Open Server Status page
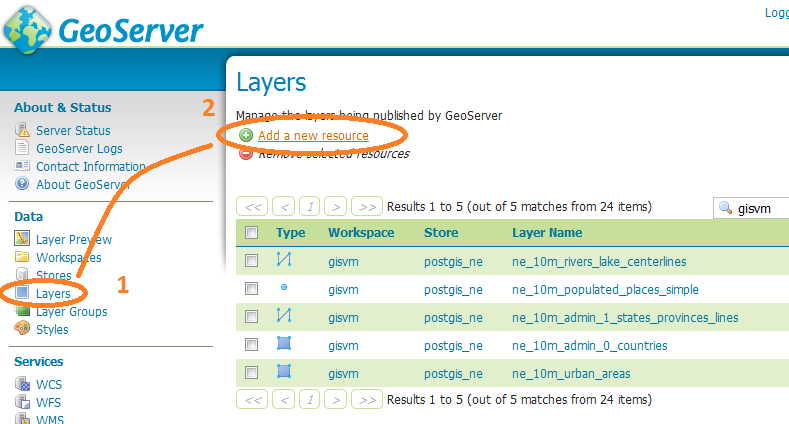Screen dimensions: 789x424 (x=73, y=131)
